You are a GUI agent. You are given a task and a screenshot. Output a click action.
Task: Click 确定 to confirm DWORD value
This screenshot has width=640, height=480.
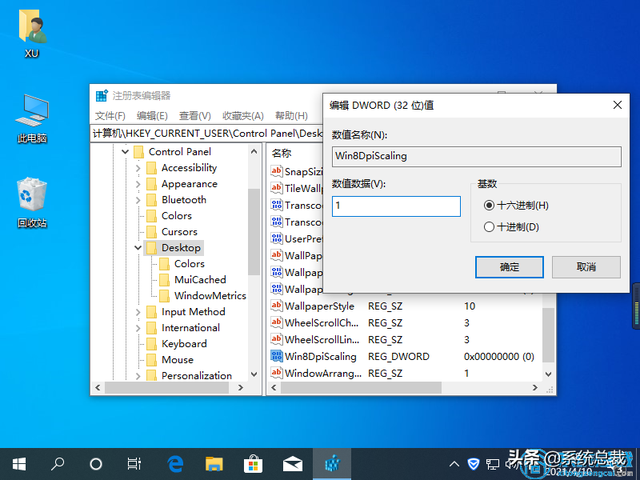[509, 267]
